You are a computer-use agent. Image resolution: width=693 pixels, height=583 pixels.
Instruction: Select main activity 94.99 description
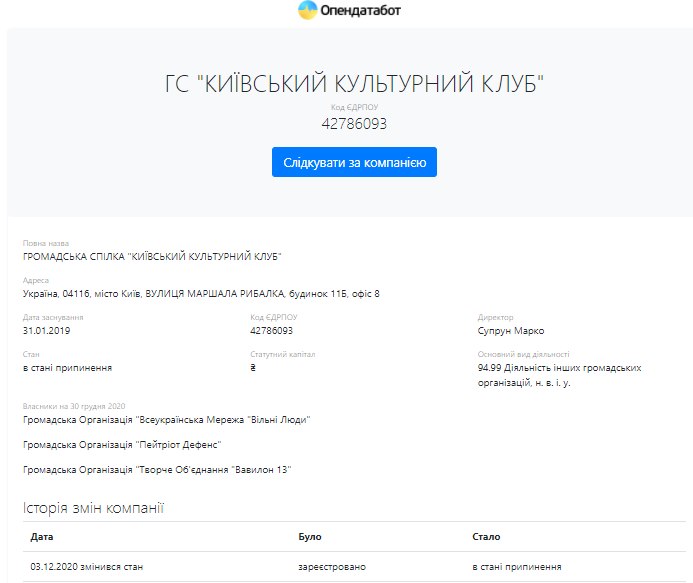[x=559, y=374]
